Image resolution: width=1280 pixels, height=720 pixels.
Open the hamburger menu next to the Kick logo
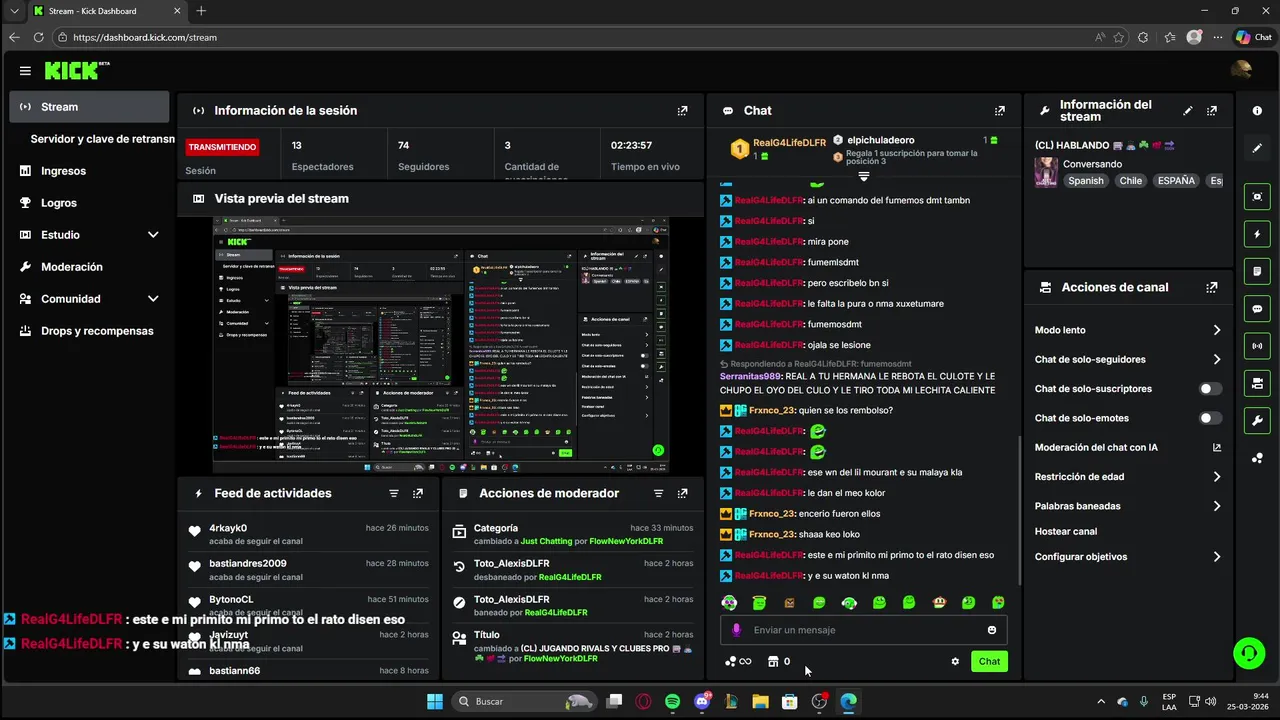click(x=25, y=71)
